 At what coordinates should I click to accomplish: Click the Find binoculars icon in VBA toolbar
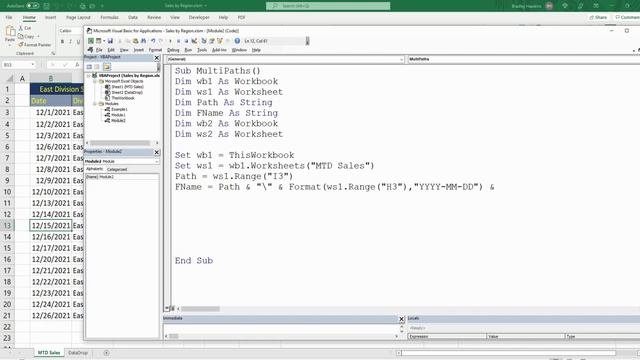(144, 41)
